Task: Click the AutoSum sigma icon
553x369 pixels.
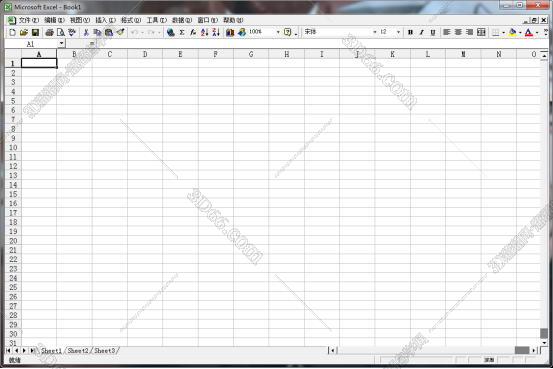Action: tap(182, 32)
